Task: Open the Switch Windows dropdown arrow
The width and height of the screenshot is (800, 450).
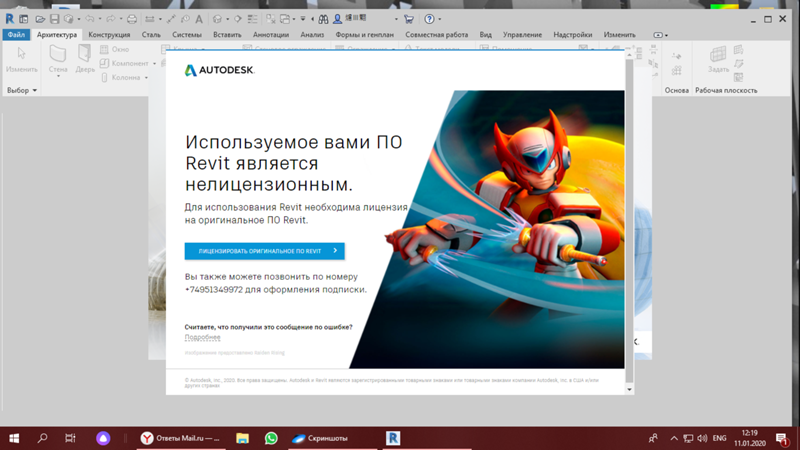Action: 294,19
